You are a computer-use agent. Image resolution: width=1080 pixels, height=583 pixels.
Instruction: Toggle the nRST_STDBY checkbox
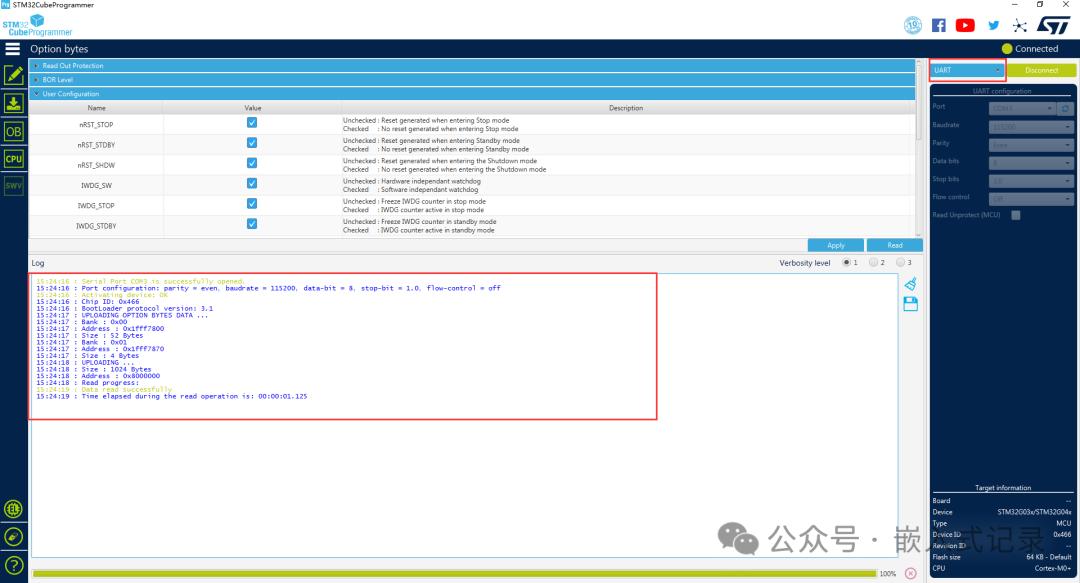[x=252, y=143]
